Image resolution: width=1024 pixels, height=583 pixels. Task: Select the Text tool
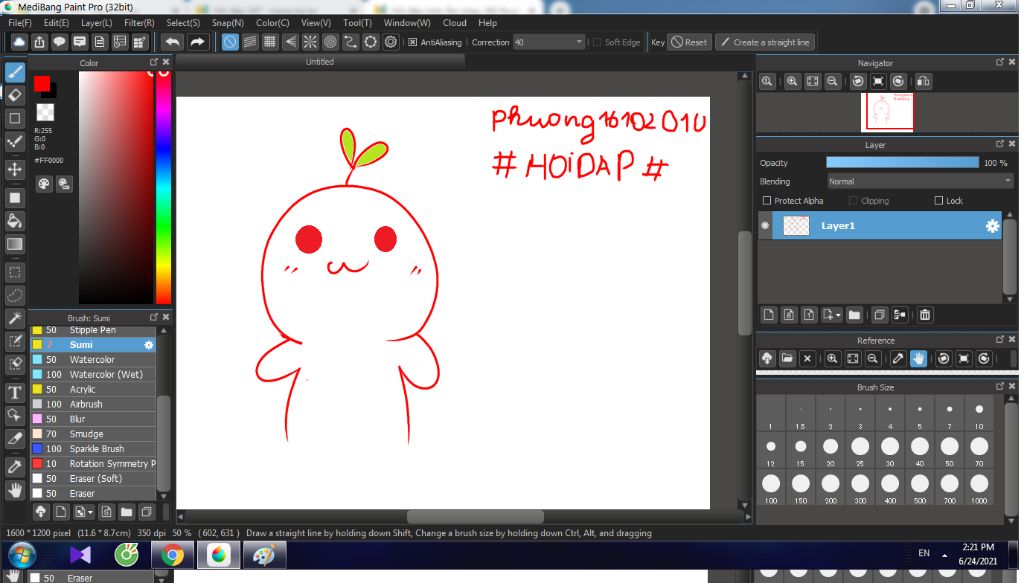click(x=14, y=392)
